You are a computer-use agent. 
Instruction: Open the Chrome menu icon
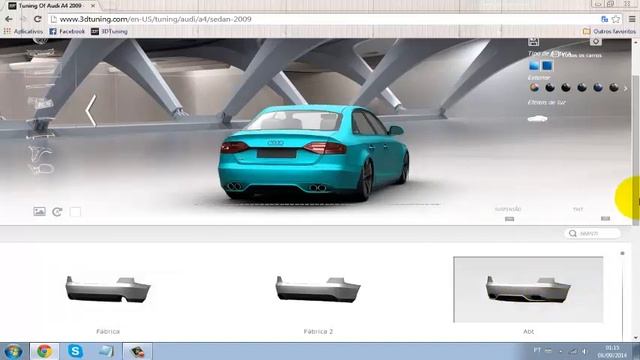632,19
